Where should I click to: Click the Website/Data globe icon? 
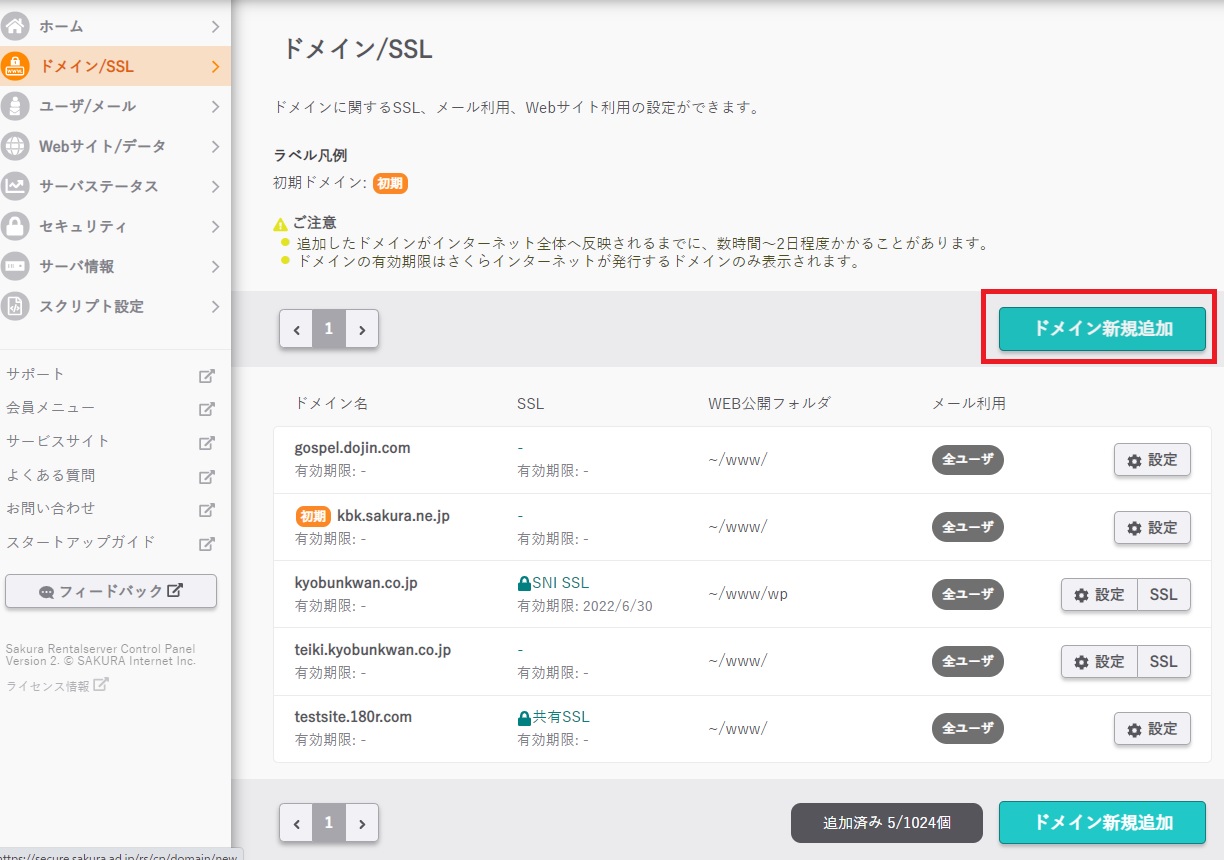click(x=15, y=146)
